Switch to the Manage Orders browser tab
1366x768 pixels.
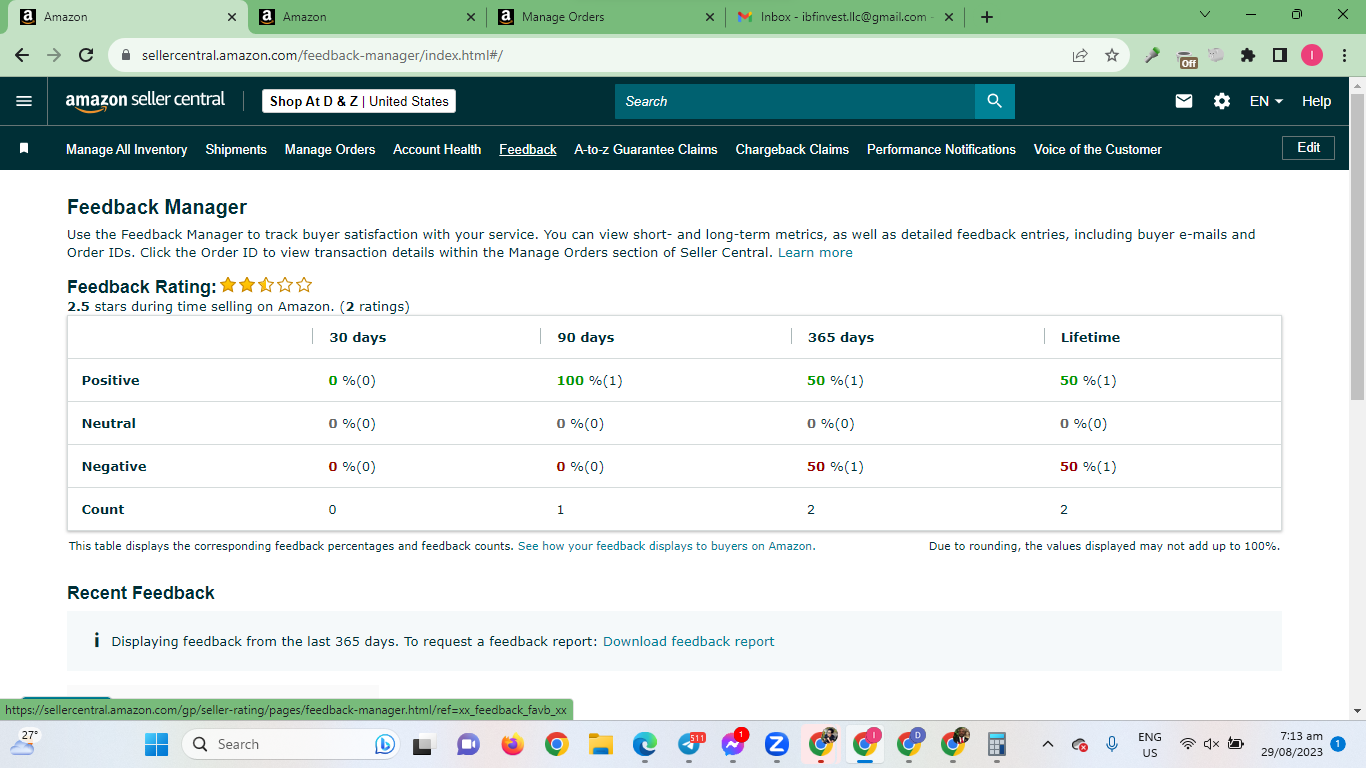click(605, 17)
